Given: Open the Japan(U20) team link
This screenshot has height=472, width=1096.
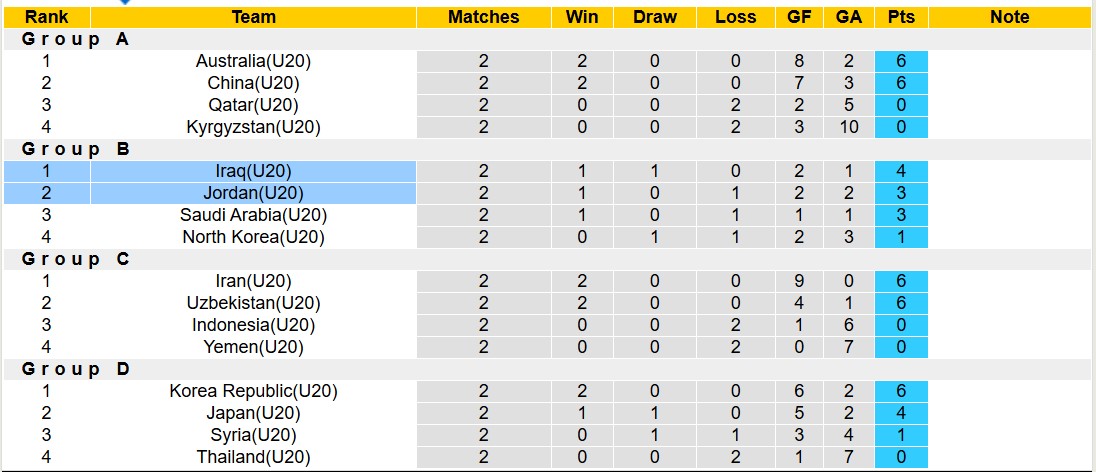Looking at the screenshot, I should point(253,413).
